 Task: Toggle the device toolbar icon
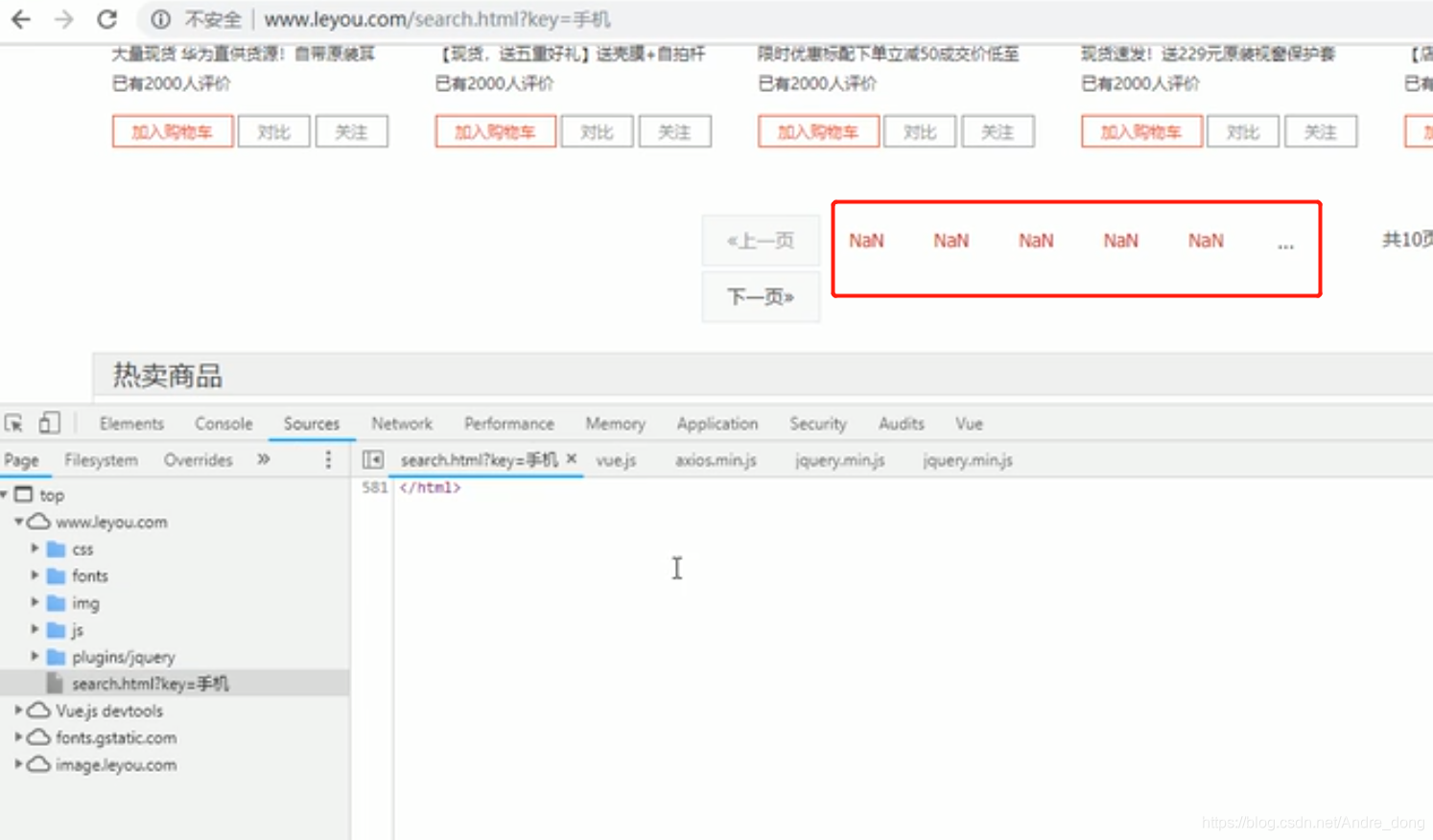tap(49, 423)
